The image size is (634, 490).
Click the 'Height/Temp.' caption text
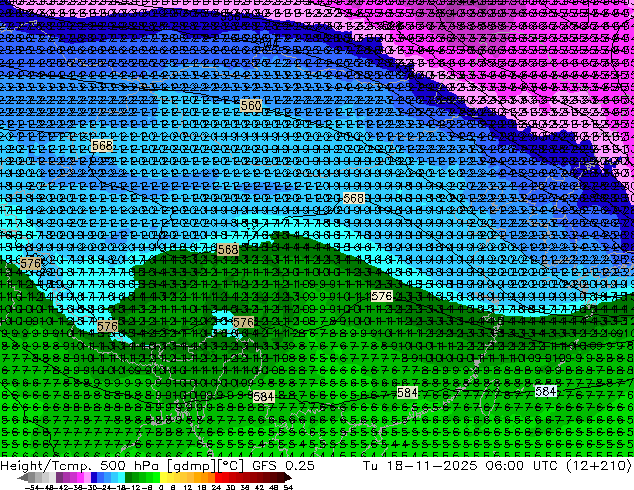click(46, 466)
